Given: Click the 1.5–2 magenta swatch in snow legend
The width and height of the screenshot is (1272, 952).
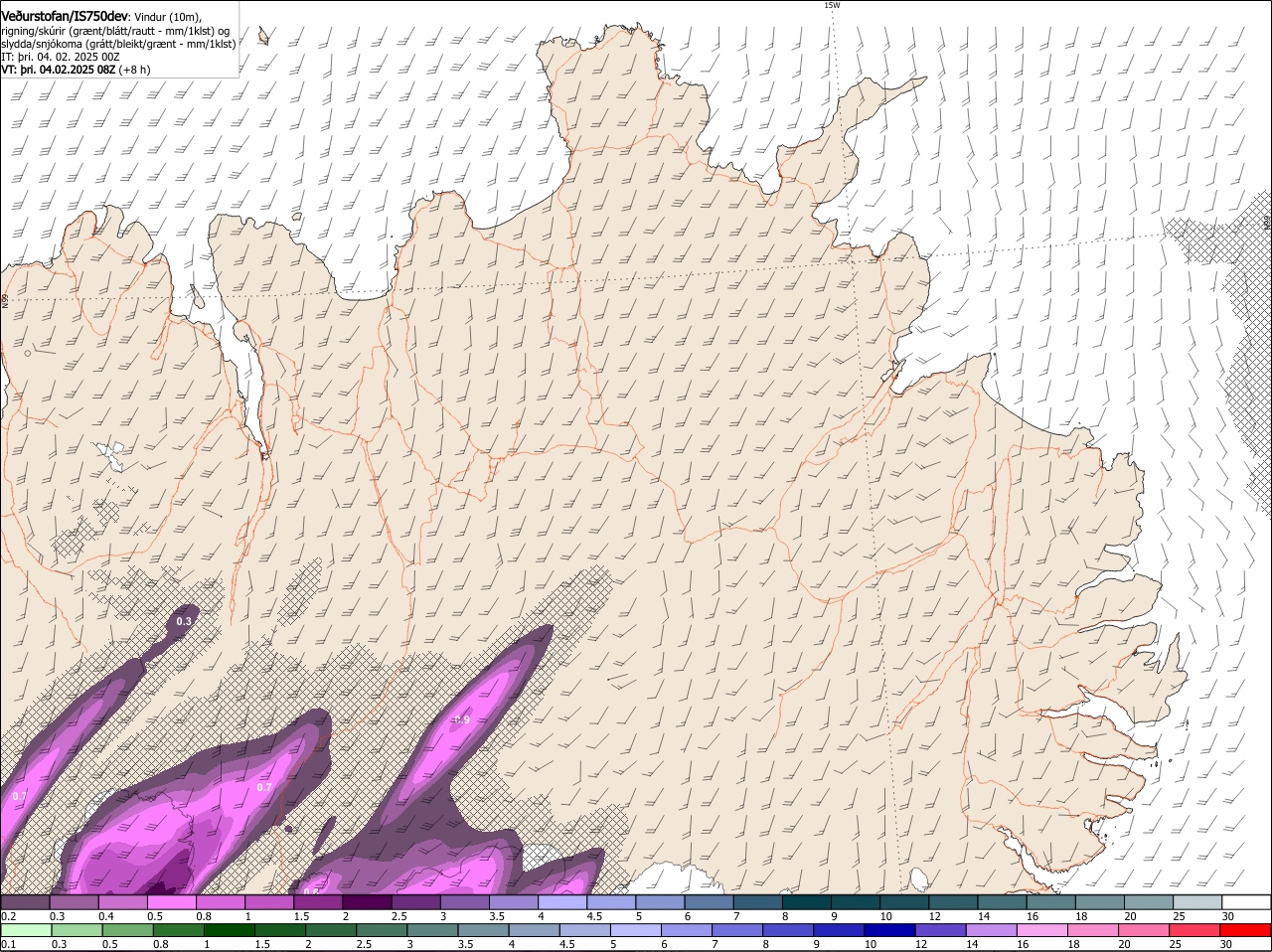Looking at the screenshot, I should (318, 902).
